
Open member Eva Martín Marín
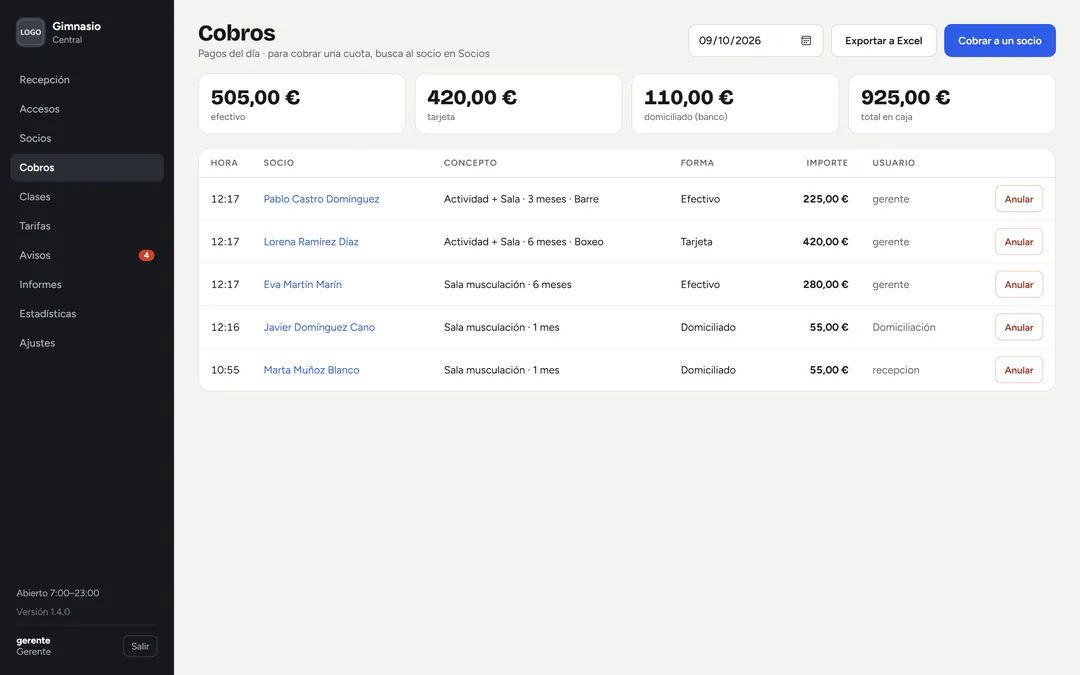click(x=302, y=284)
